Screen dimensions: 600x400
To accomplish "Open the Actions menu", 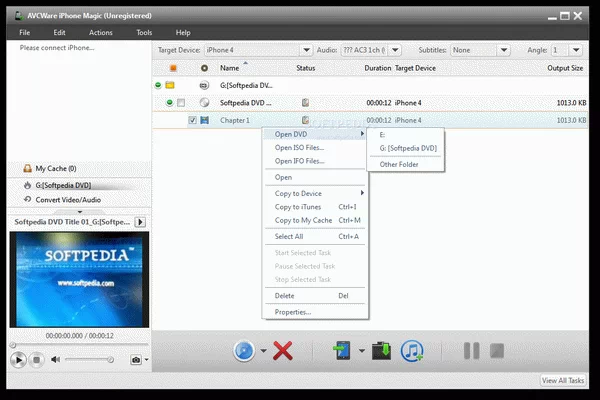I will pyautogui.click(x=100, y=33).
